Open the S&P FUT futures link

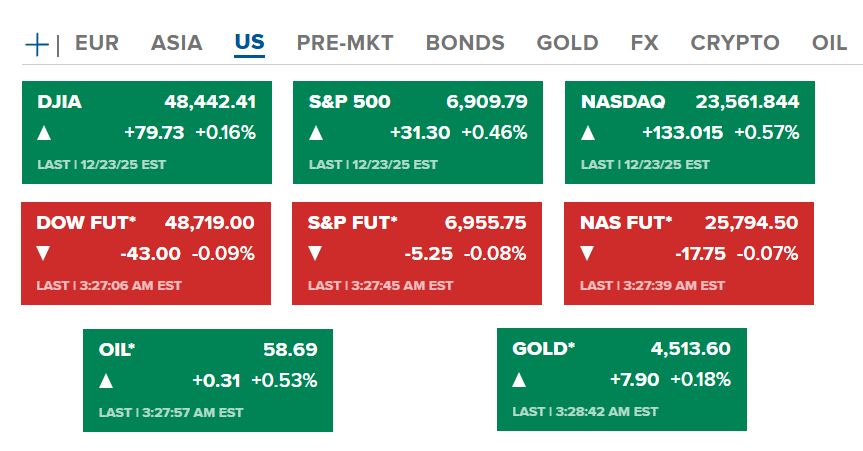(353, 222)
